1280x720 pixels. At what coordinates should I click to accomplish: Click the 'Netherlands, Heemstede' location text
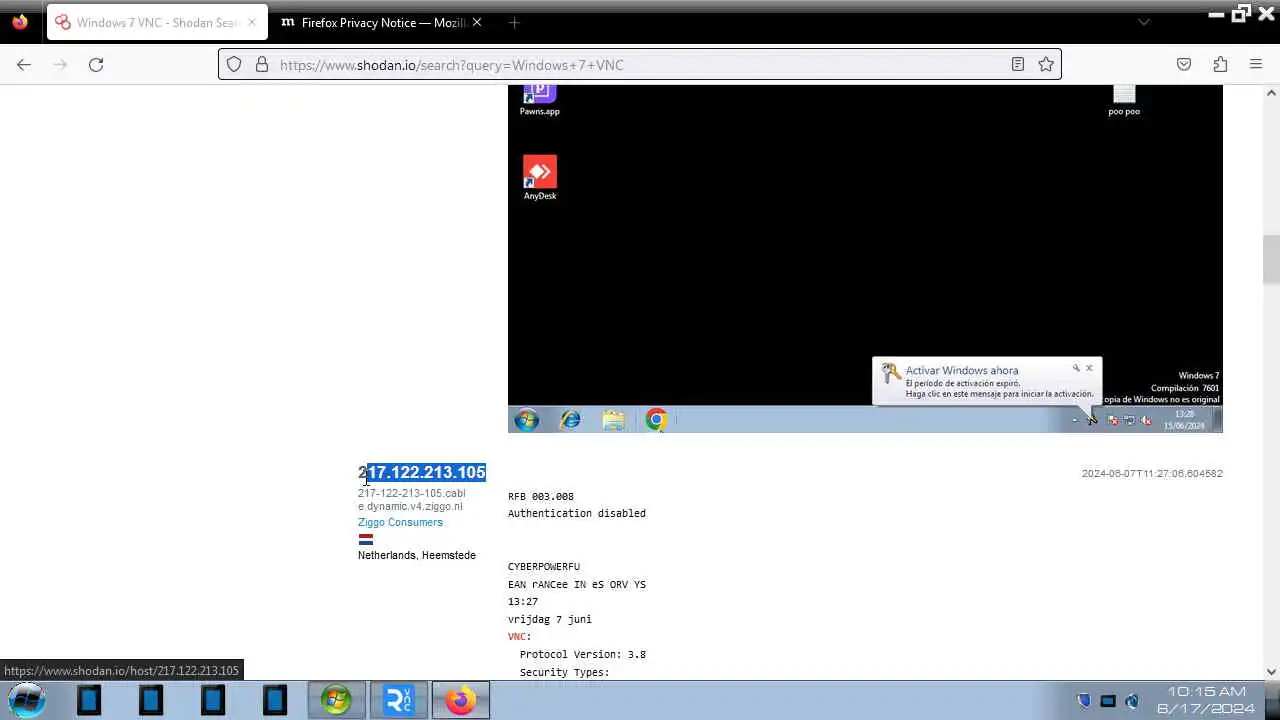click(417, 555)
